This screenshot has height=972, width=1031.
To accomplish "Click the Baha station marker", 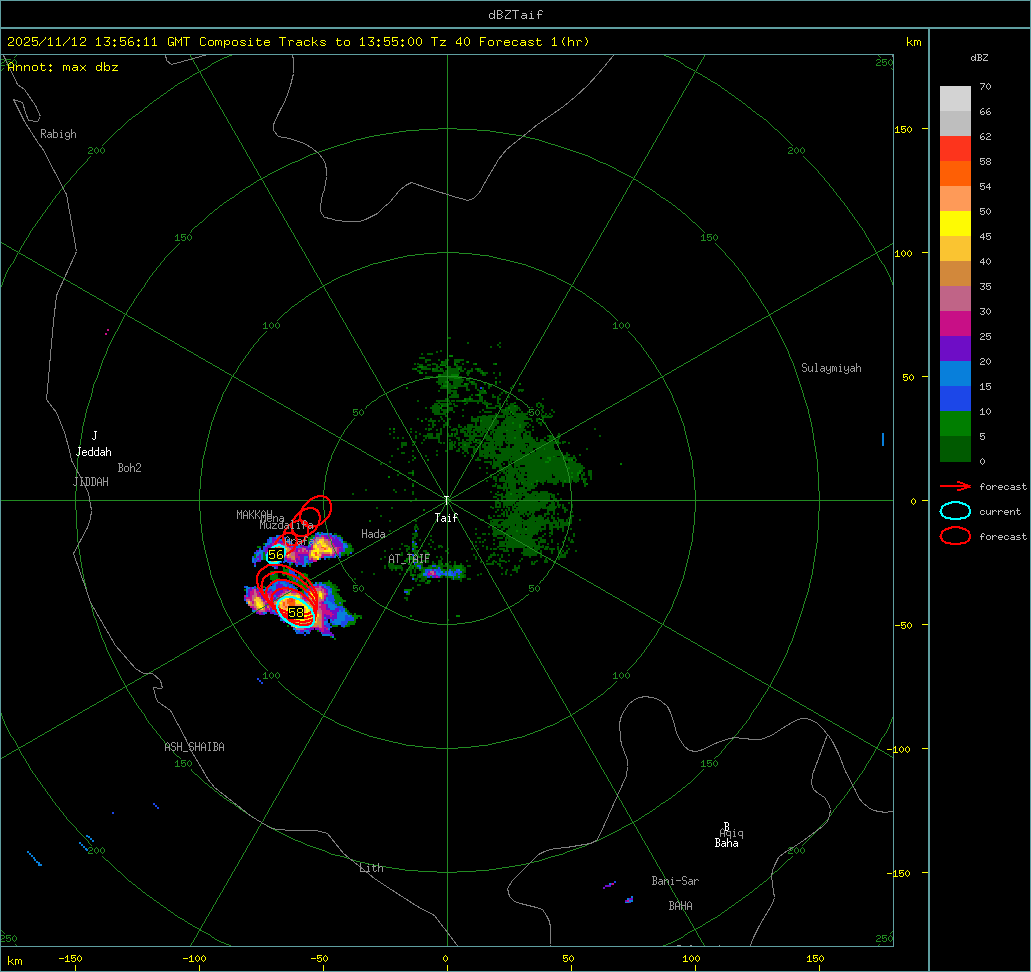I will coord(726,827).
